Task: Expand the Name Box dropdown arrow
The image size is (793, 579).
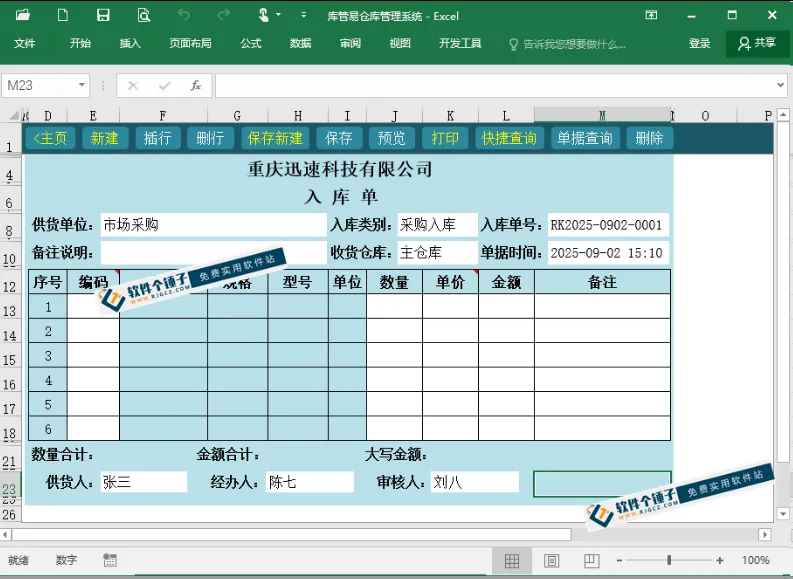Action: point(82,85)
